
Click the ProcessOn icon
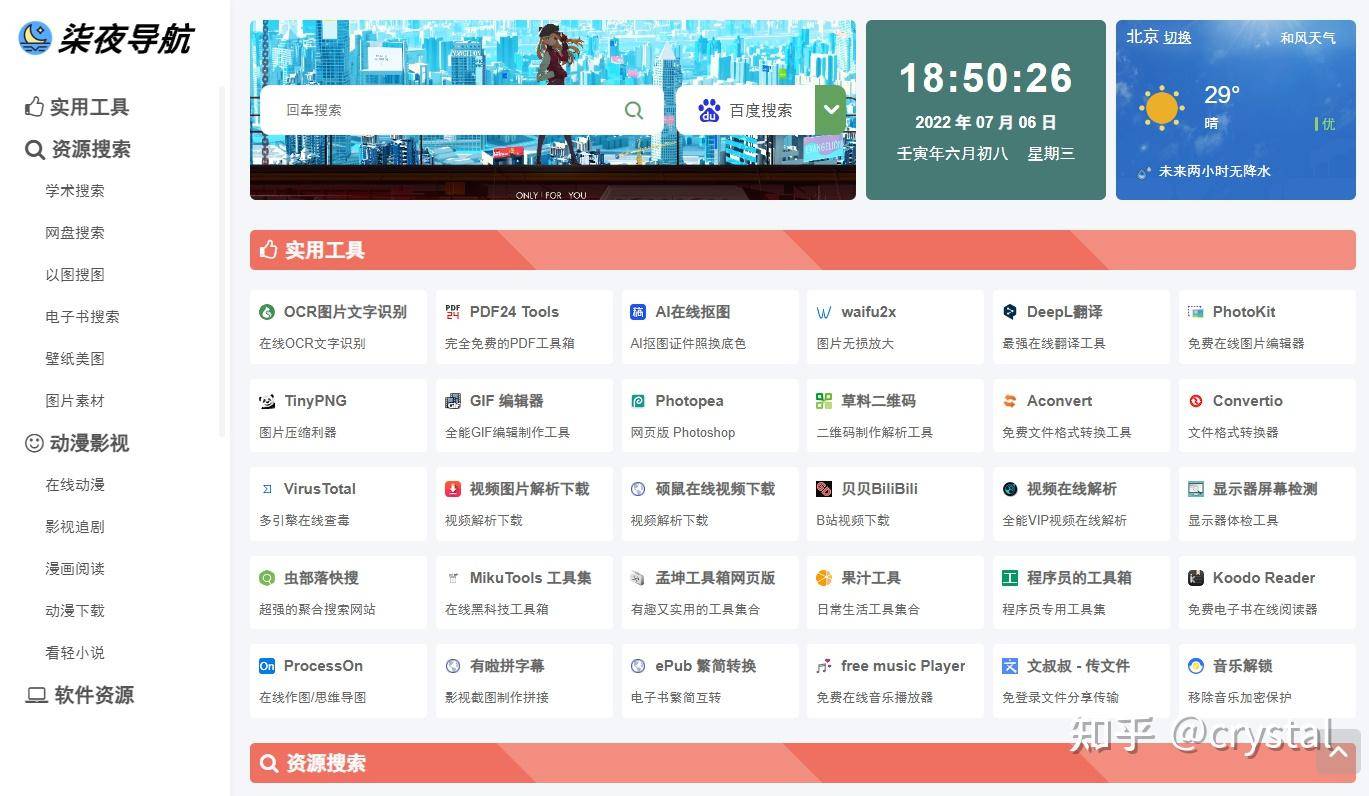(x=267, y=666)
